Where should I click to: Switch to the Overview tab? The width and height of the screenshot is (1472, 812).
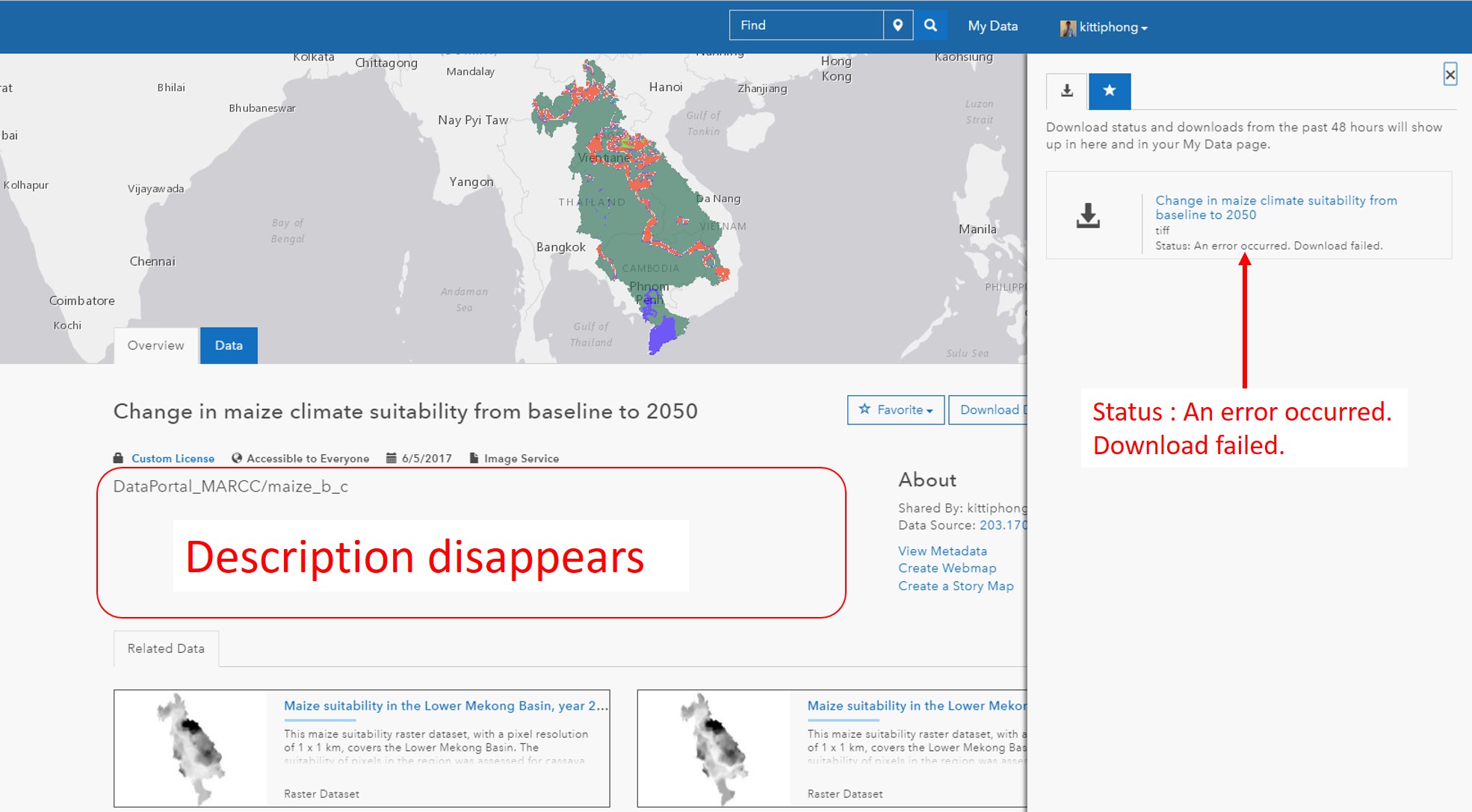155,346
